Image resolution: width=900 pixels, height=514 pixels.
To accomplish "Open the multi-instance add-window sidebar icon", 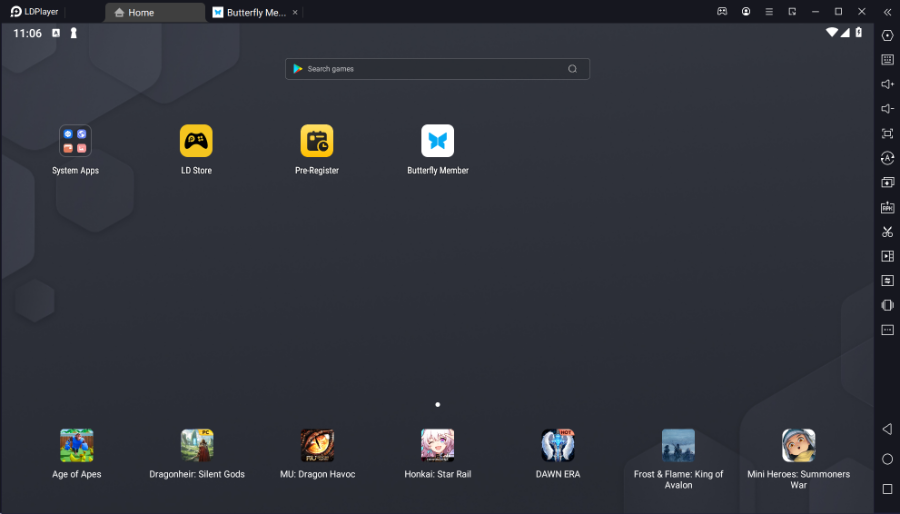I will click(x=887, y=182).
